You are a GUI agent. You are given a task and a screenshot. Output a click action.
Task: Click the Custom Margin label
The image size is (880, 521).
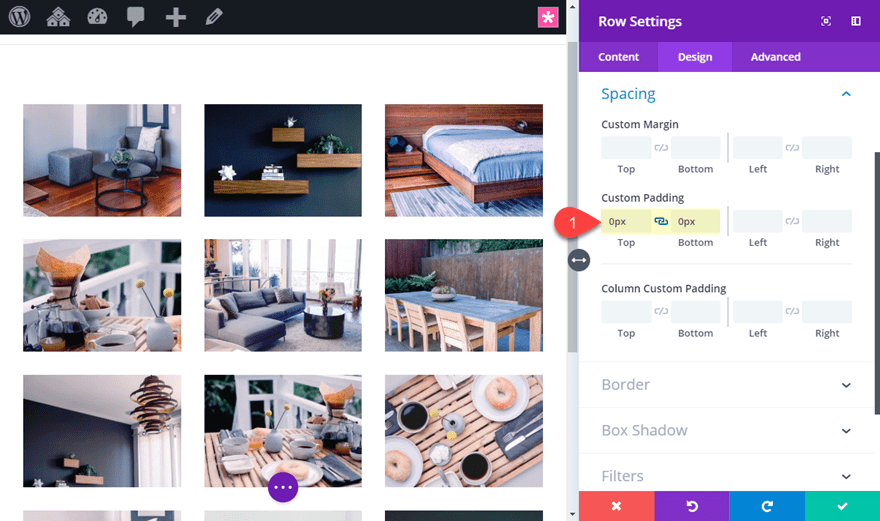[640, 124]
